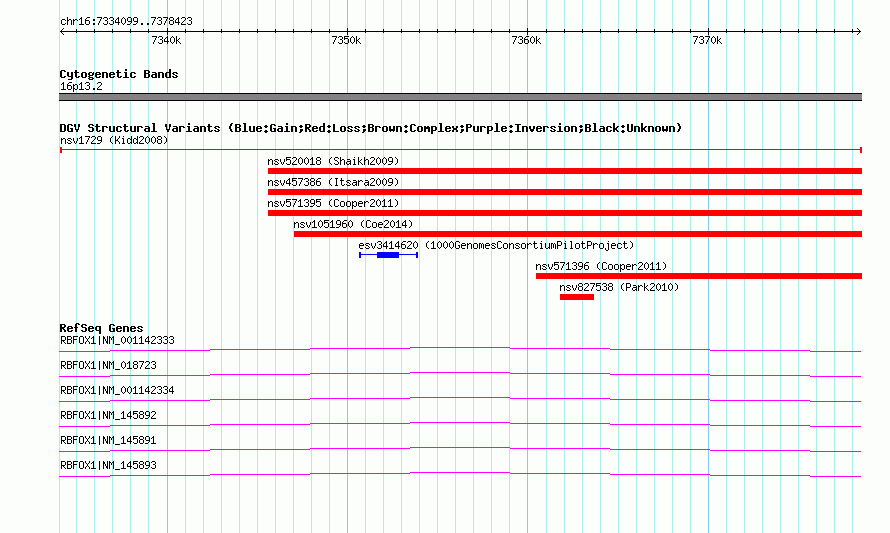Click the RBFOX1|NM_145891 transcript label
The width and height of the screenshot is (890, 533).
tap(108, 440)
